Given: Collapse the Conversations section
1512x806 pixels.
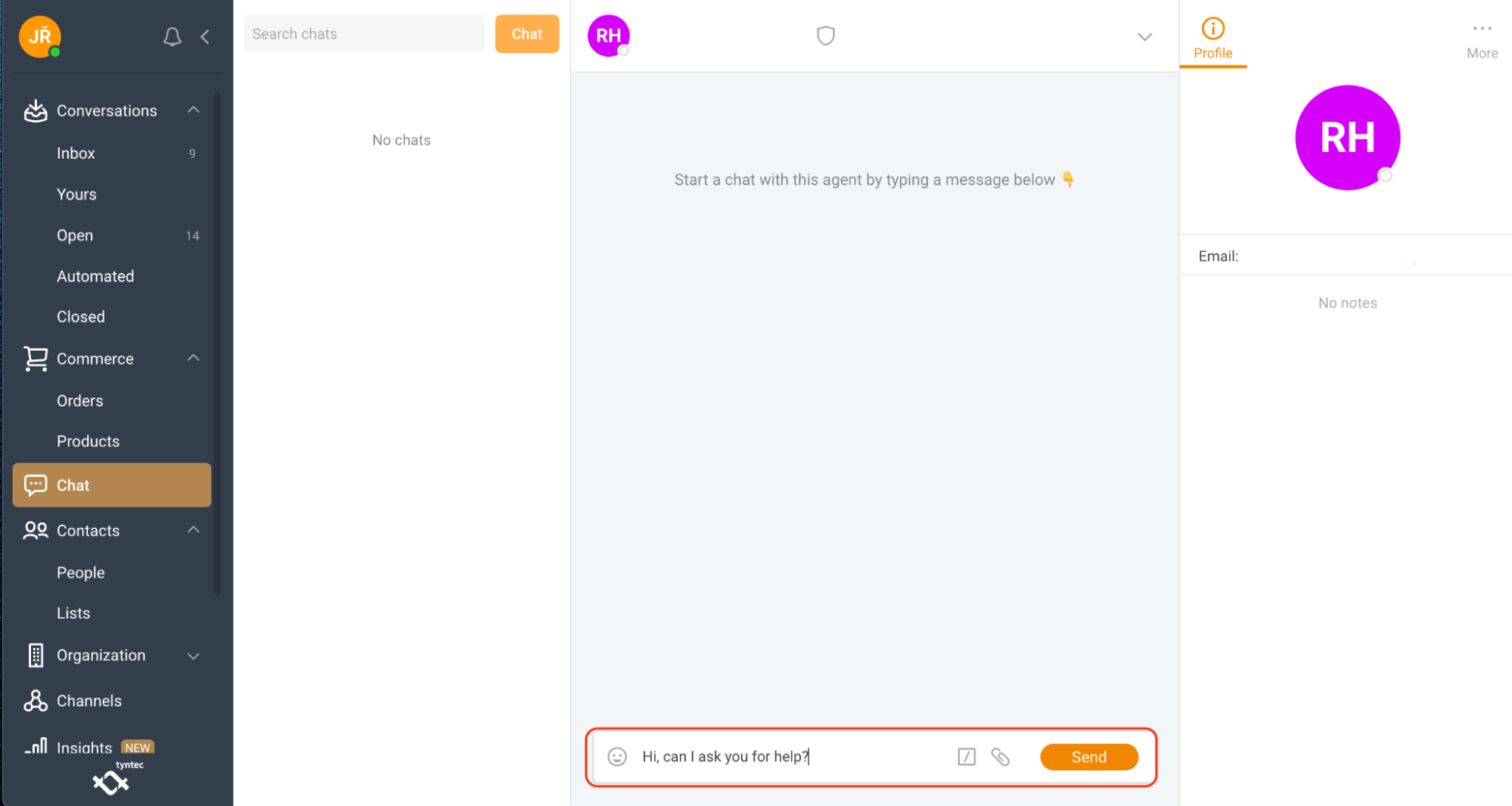Looking at the screenshot, I should (x=194, y=110).
